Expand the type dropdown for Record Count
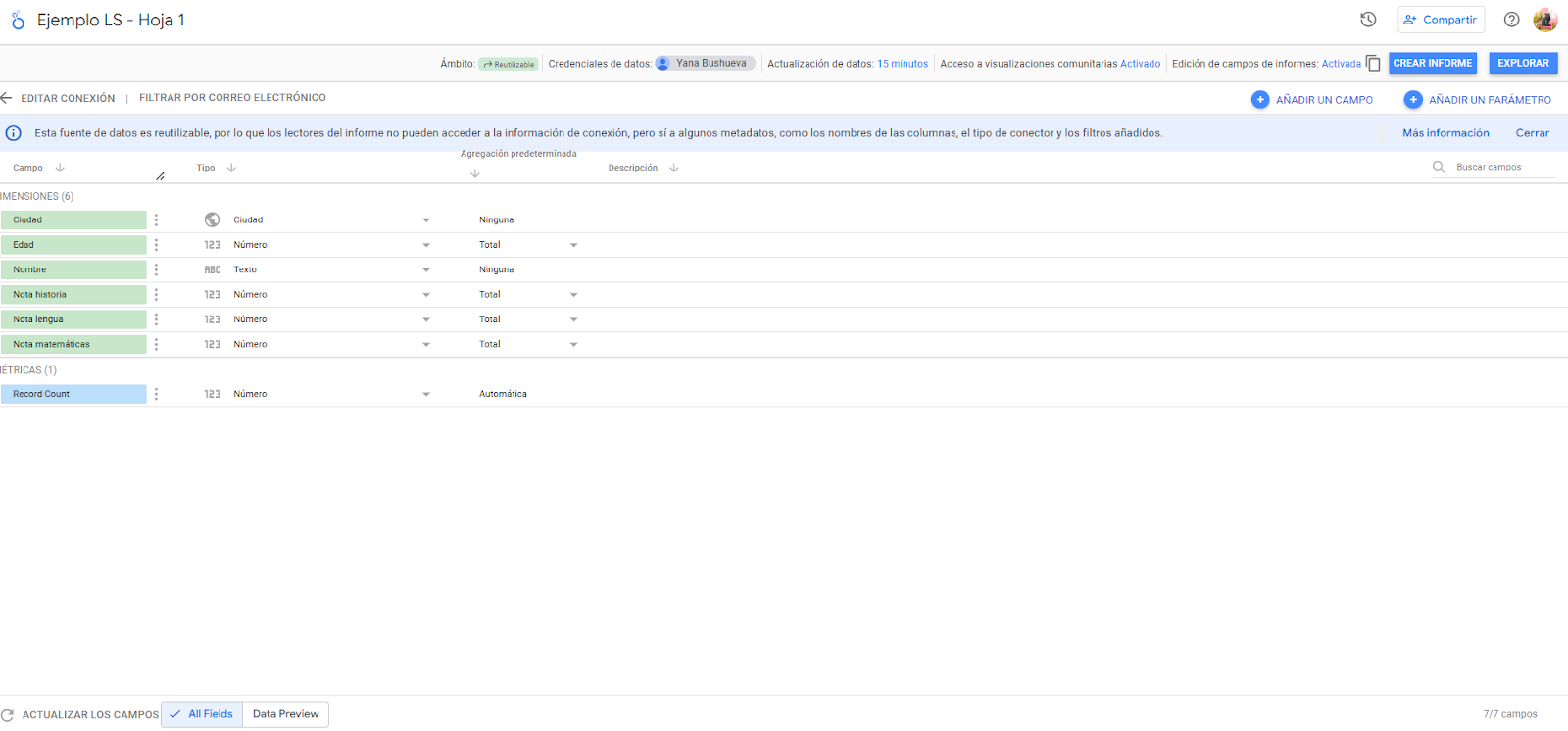The image size is (1568, 731). (x=426, y=394)
